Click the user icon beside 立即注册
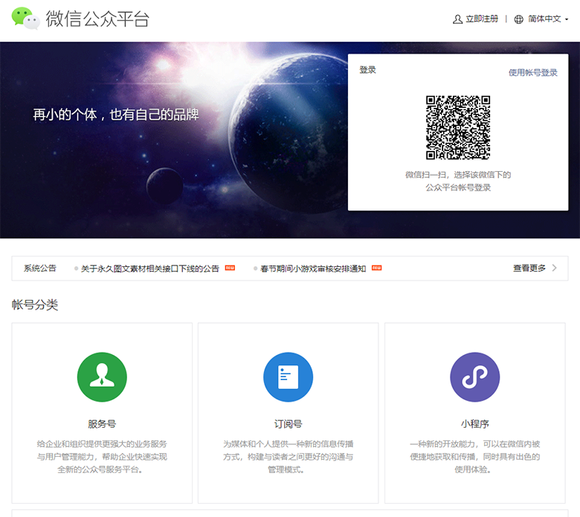The image size is (580, 517). pyautogui.click(x=458, y=19)
